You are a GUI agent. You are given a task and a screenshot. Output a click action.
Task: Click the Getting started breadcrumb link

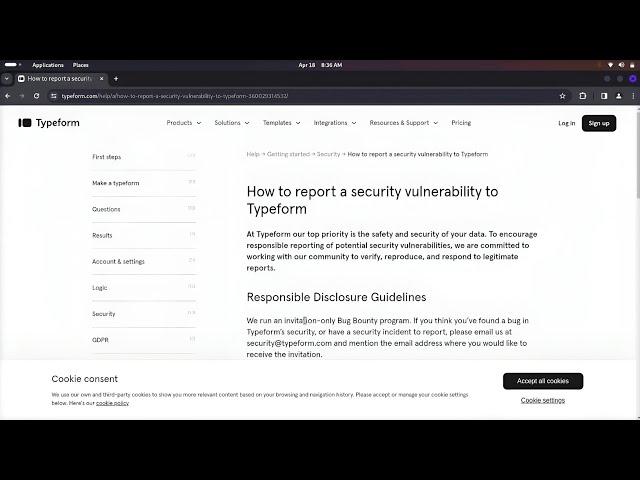(288, 154)
